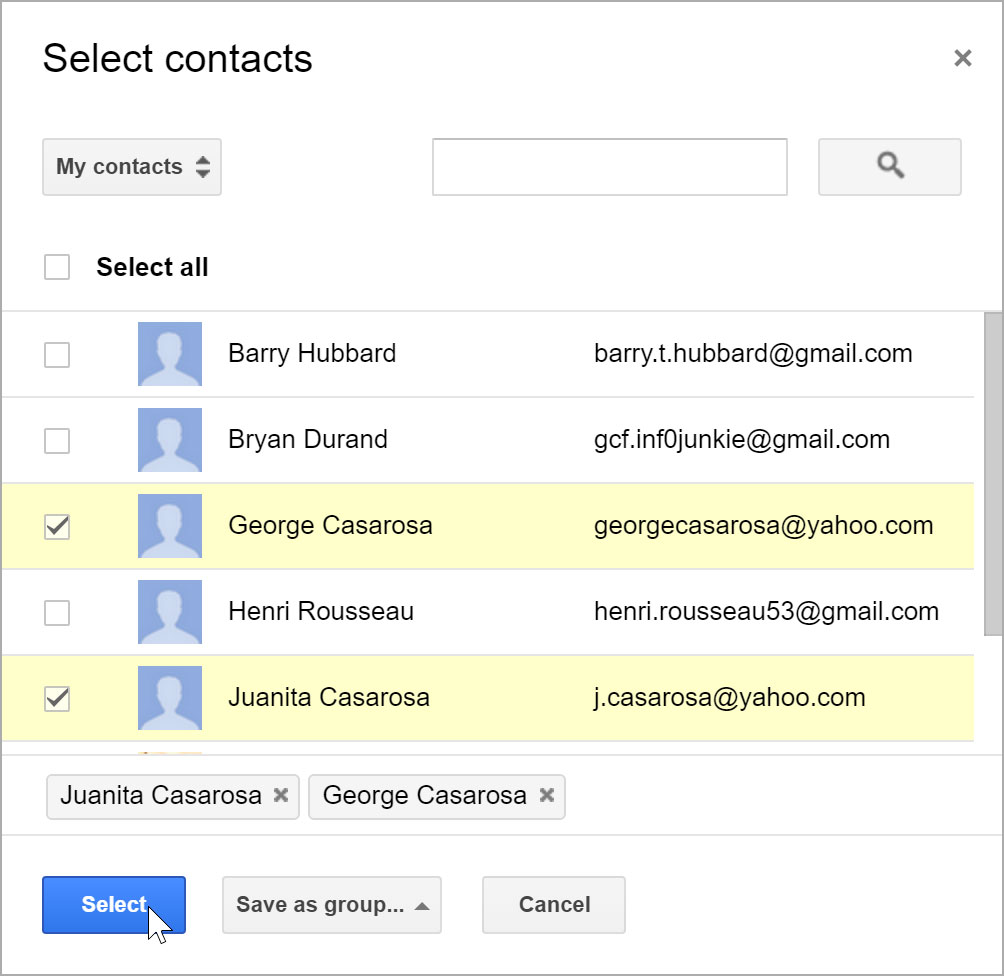The width and height of the screenshot is (1004, 976).
Task: Close the Select contacts dialog
Action: coord(962,57)
